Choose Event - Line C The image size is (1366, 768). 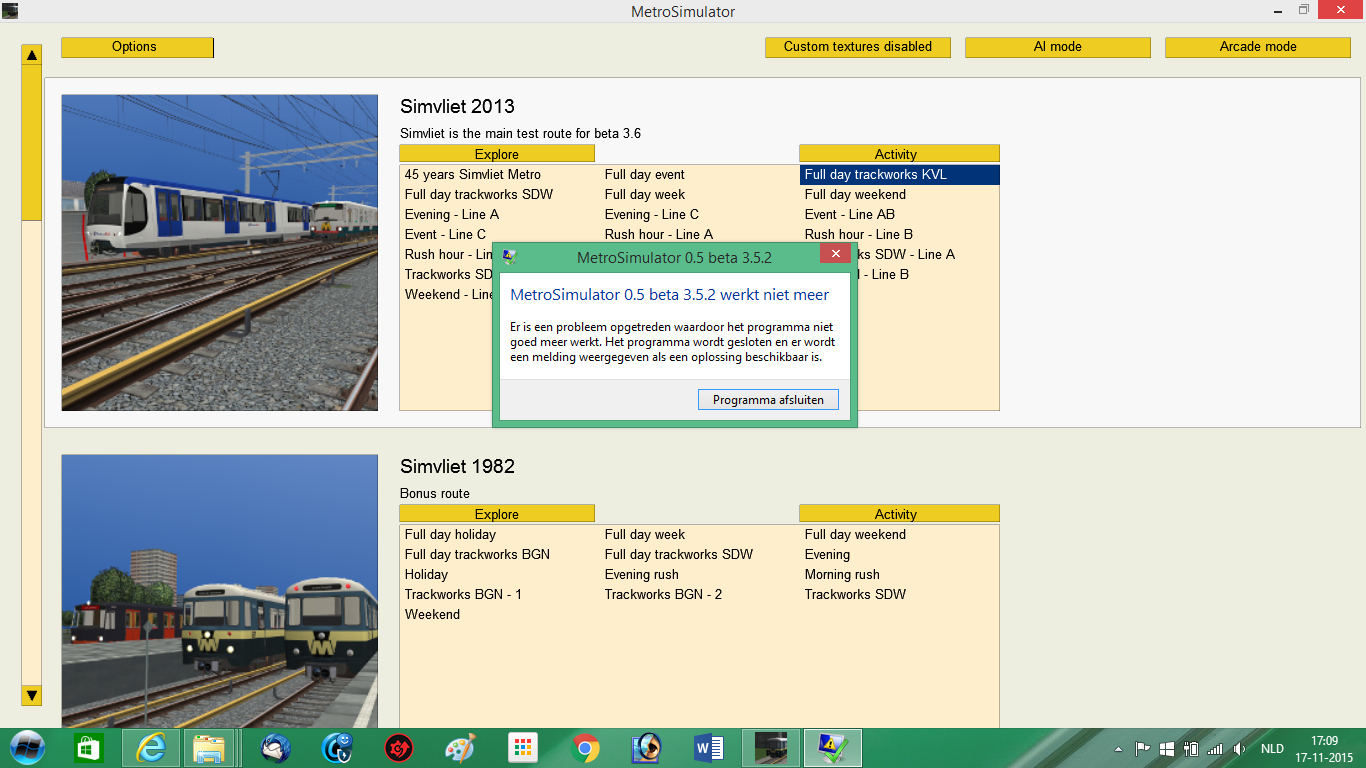point(445,235)
